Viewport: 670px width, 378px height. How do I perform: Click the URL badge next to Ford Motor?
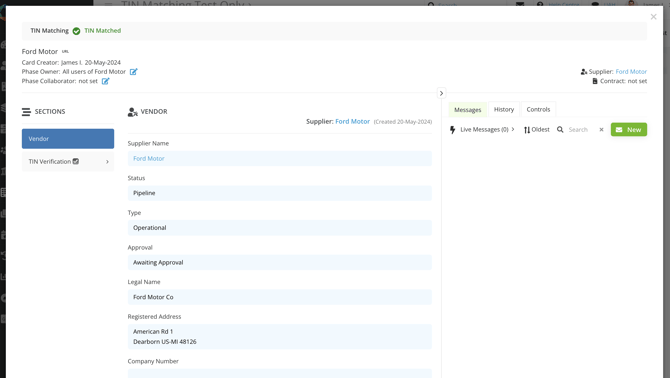pos(65,51)
